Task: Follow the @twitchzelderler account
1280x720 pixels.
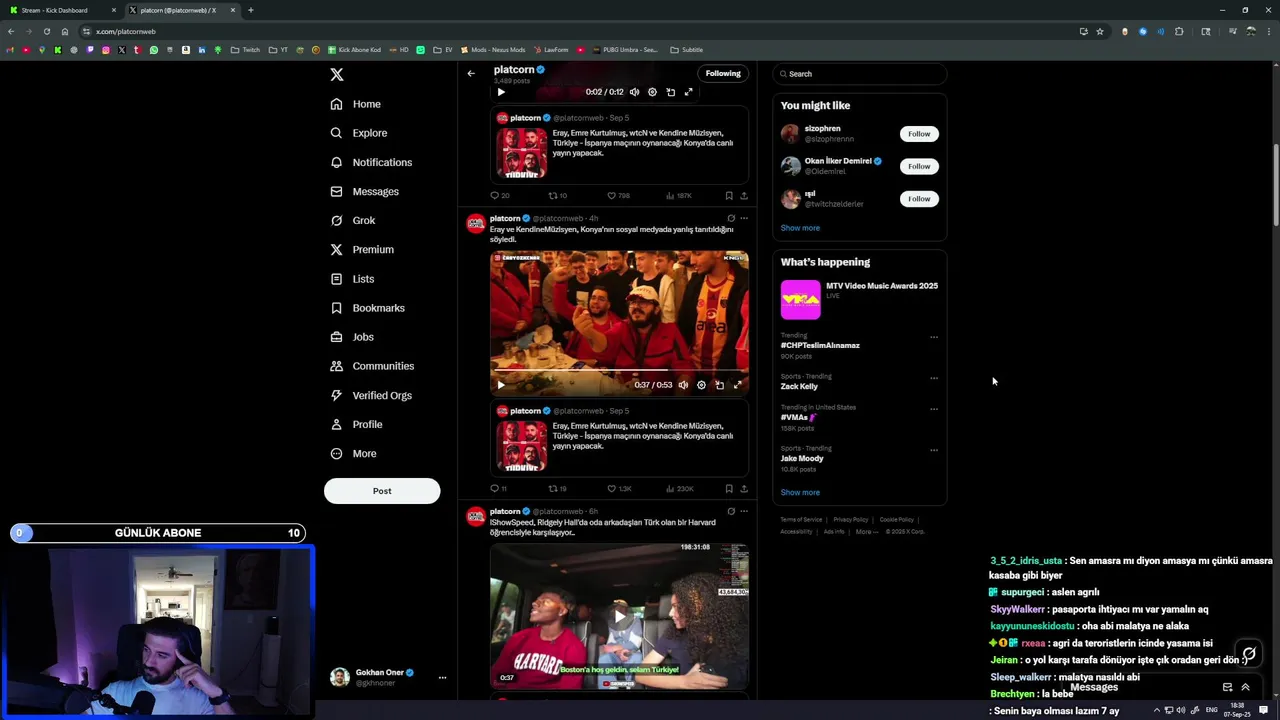Action: click(919, 199)
